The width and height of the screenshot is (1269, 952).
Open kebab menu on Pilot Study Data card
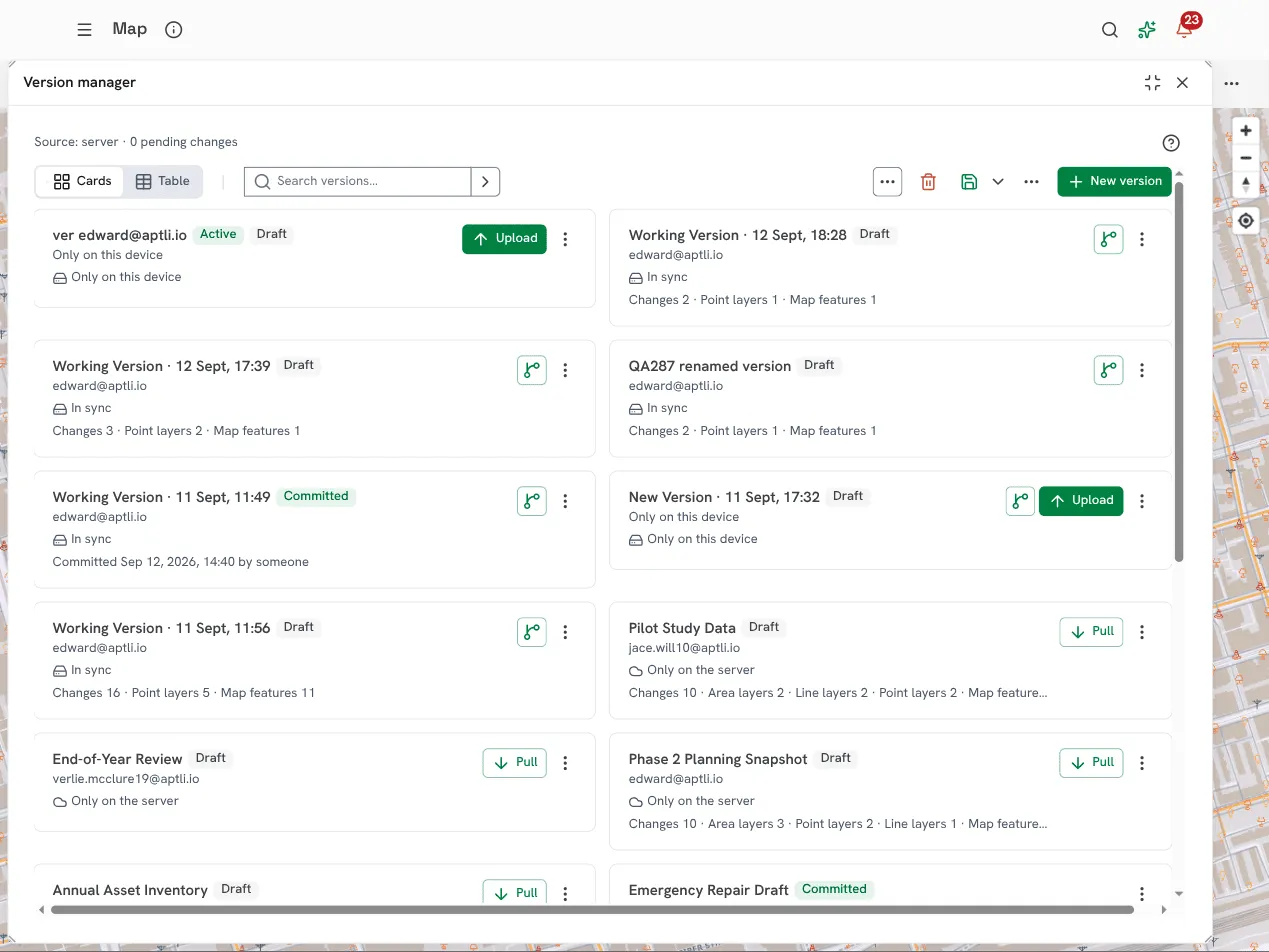pyautogui.click(x=1142, y=632)
